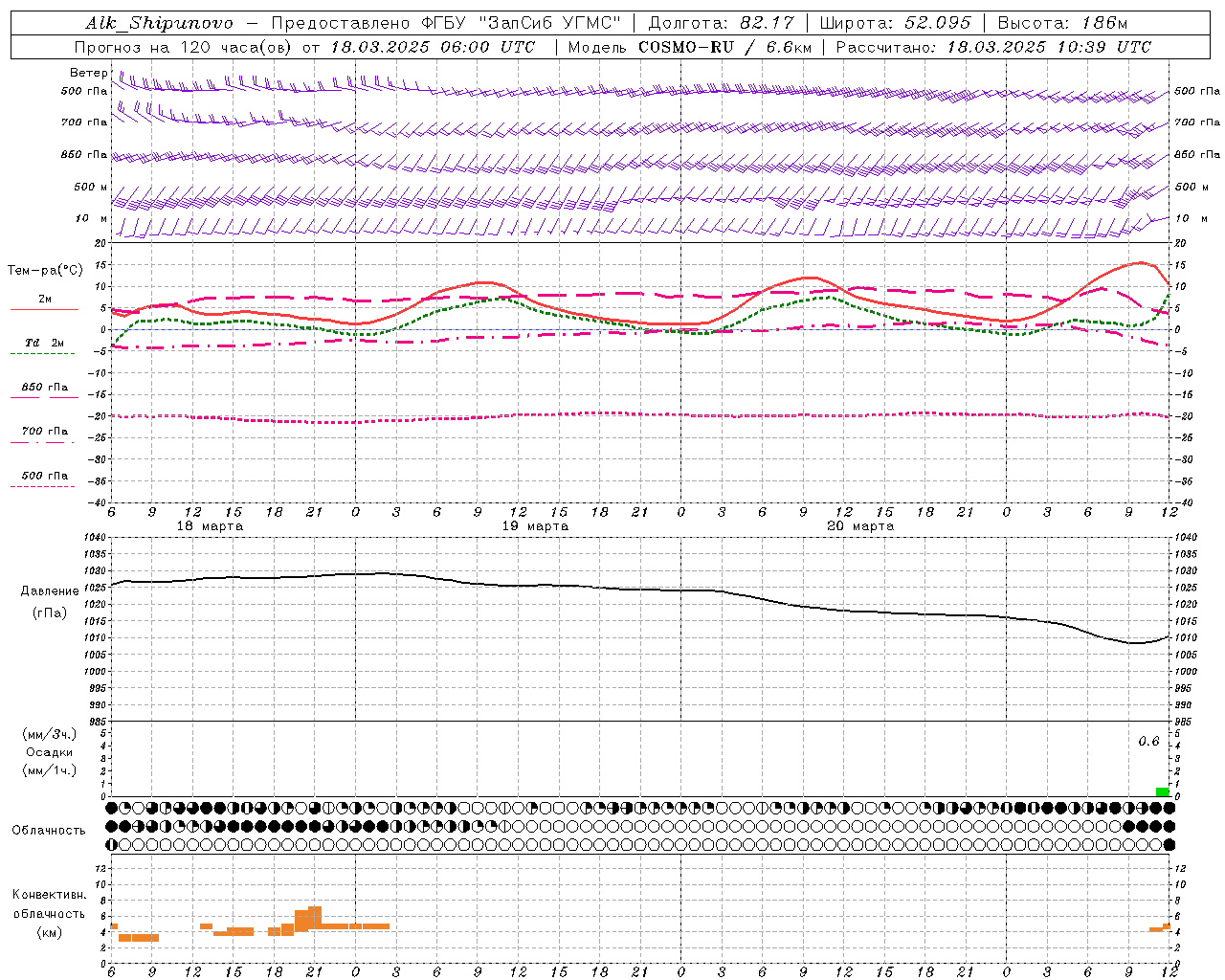1225x980 pixels.
Task: Click the 19 марта date label
Action: pos(535,526)
